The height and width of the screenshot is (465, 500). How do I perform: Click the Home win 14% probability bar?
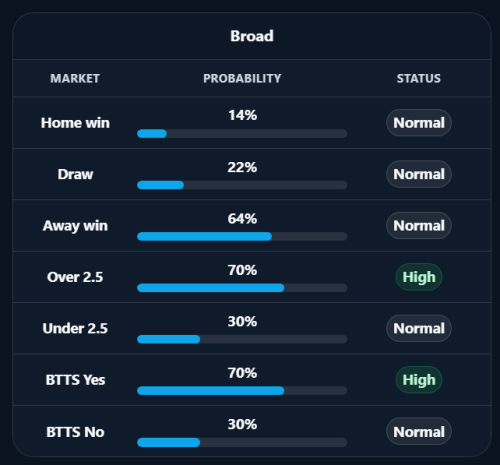coord(242,134)
